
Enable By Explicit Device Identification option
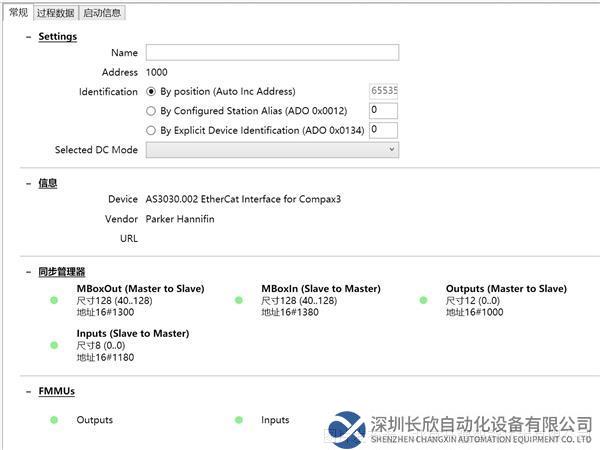(x=152, y=130)
